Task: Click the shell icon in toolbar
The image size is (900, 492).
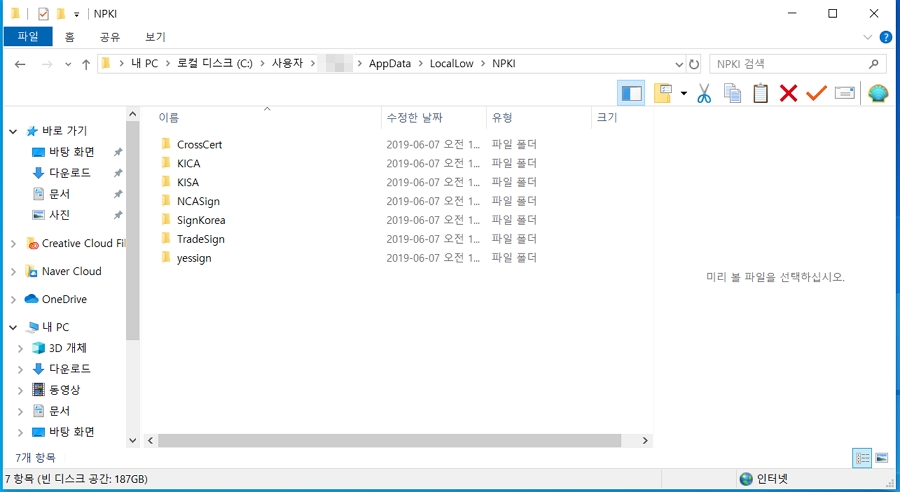Action: pyautogui.click(x=878, y=93)
